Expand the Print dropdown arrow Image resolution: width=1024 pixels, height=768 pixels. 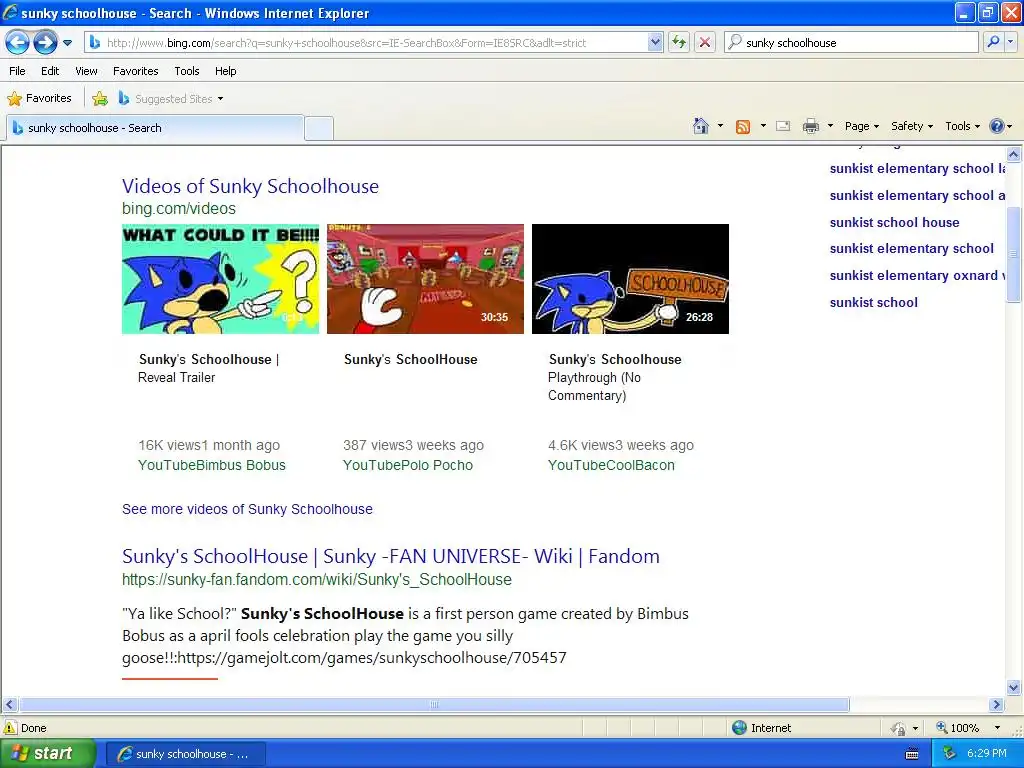point(830,126)
